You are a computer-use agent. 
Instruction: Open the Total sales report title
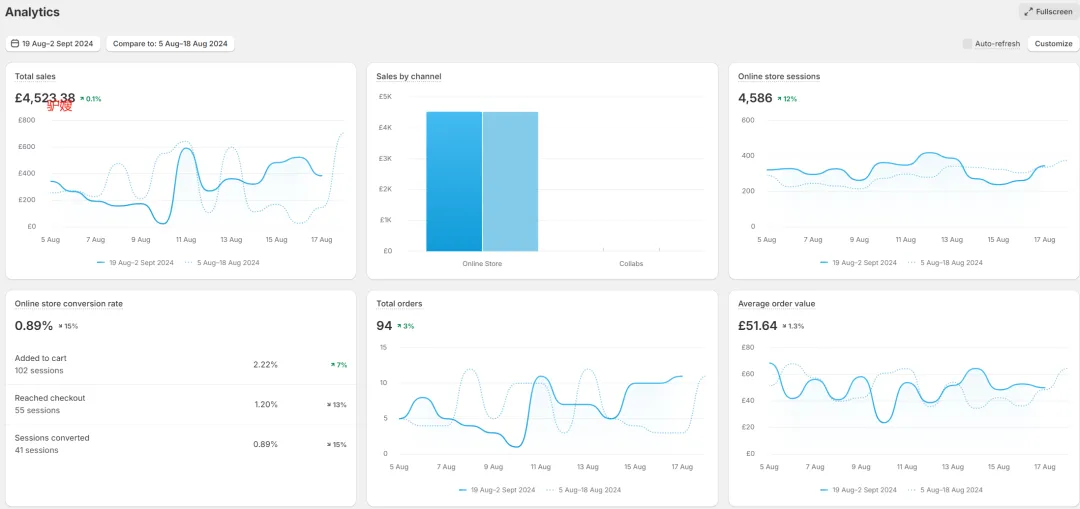tap(35, 76)
